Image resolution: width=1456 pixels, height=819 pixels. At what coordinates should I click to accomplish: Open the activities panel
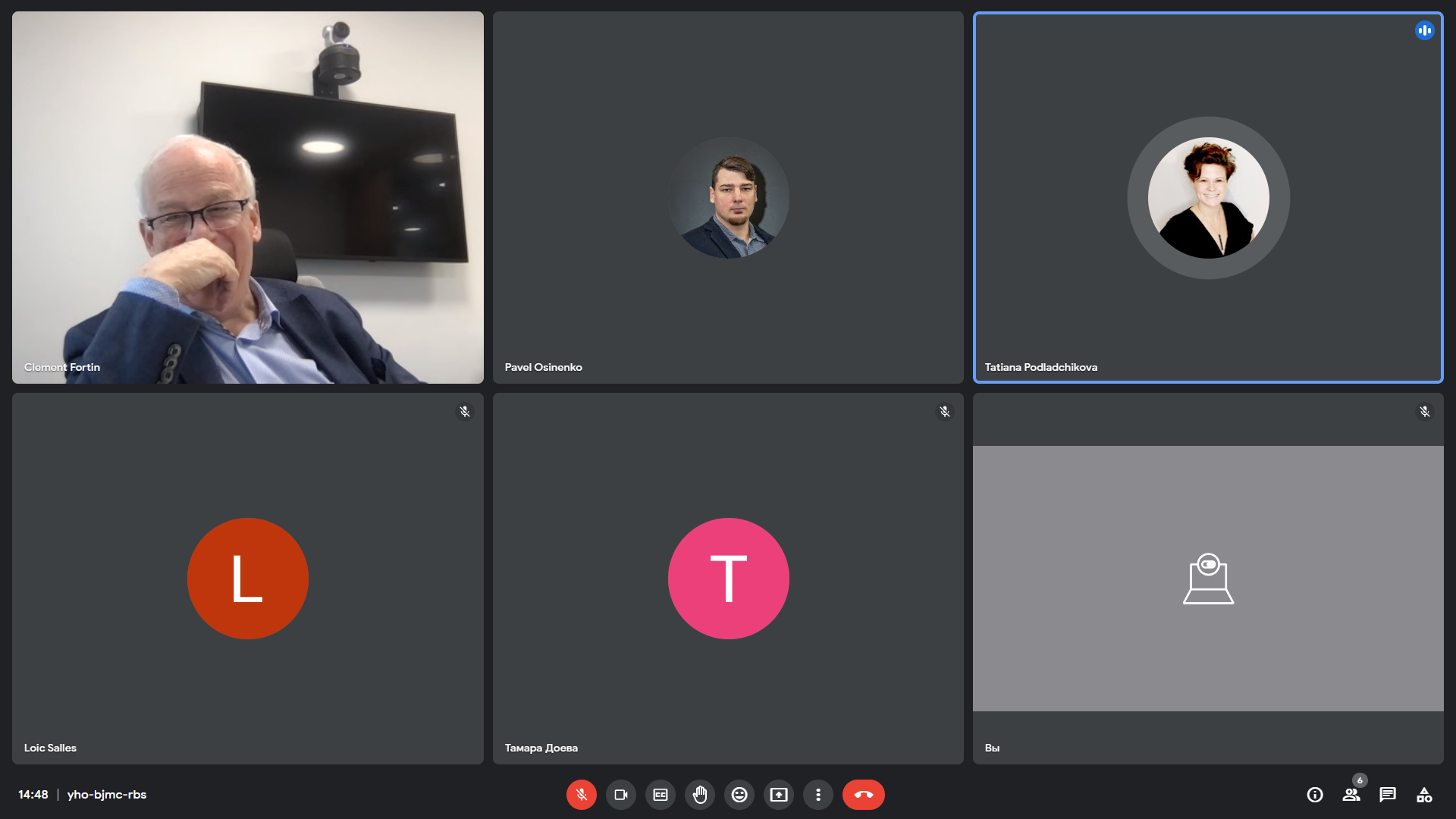[1424, 795]
